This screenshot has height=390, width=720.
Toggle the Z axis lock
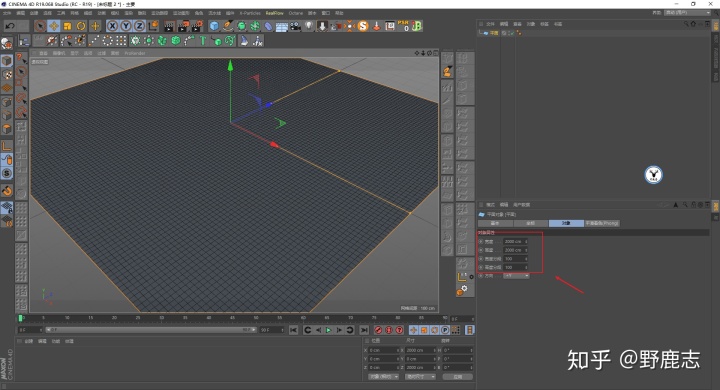click(x=139, y=26)
